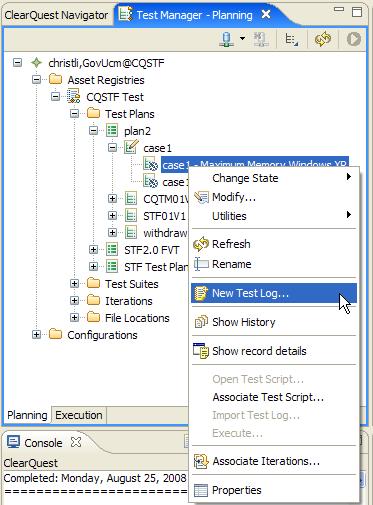Image resolution: width=373 pixels, height=505 pixels.
Task: Expand the withdraw tree node
Action: click(x=113, y=233)
